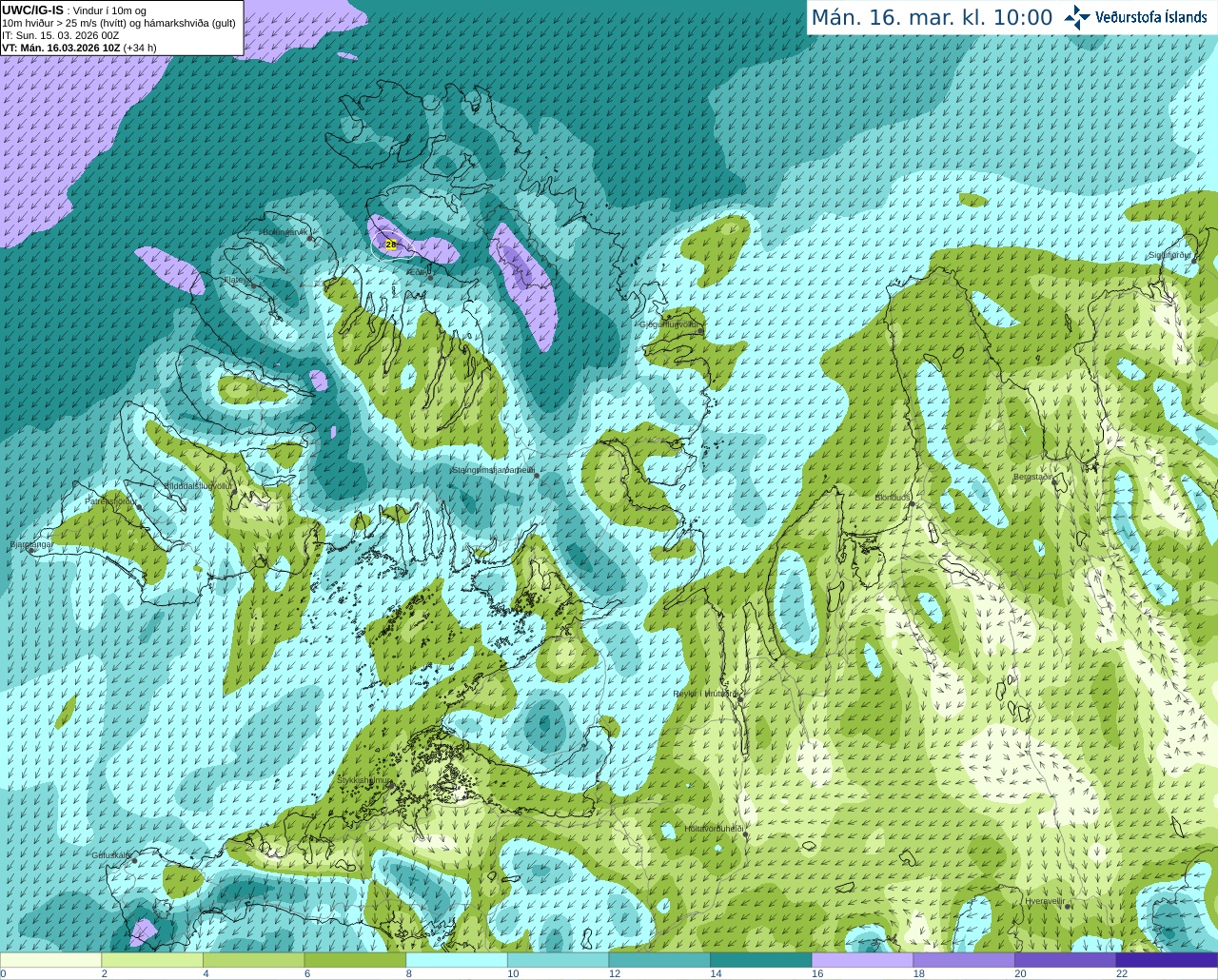
Task: Select the 20–22 m/s violet legend swatch
Action: click(x=1066, y=960)
